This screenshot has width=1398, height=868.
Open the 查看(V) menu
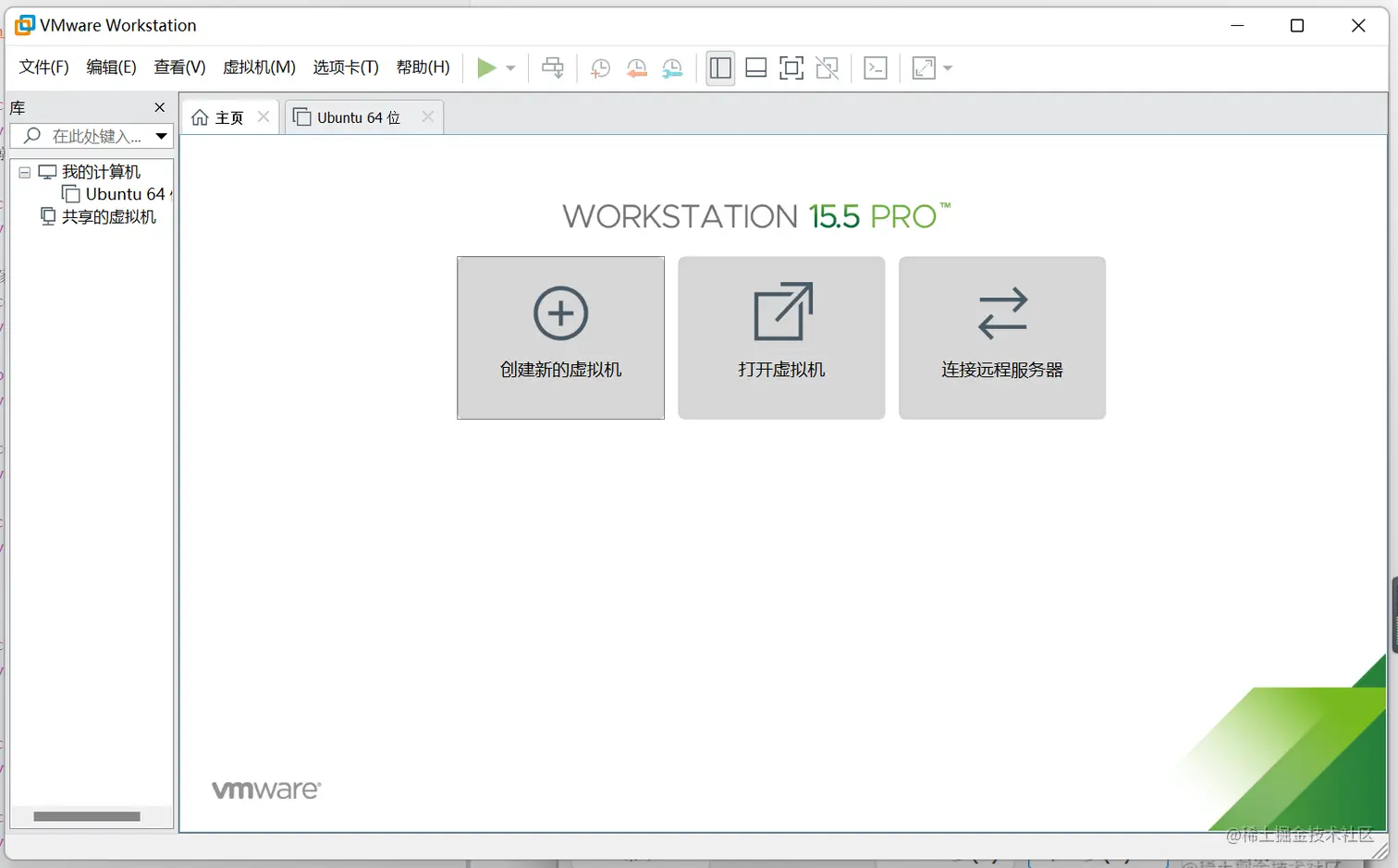pyautogui.click(x=179, y=67)
